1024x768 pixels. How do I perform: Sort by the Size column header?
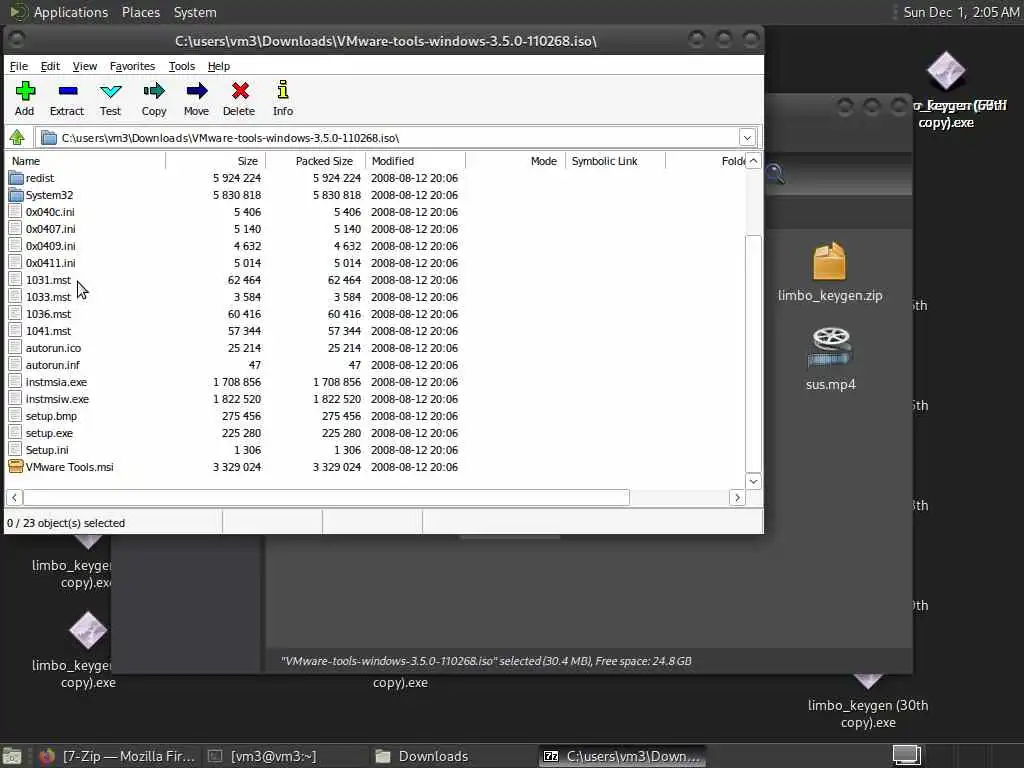(x=216, y=161)
